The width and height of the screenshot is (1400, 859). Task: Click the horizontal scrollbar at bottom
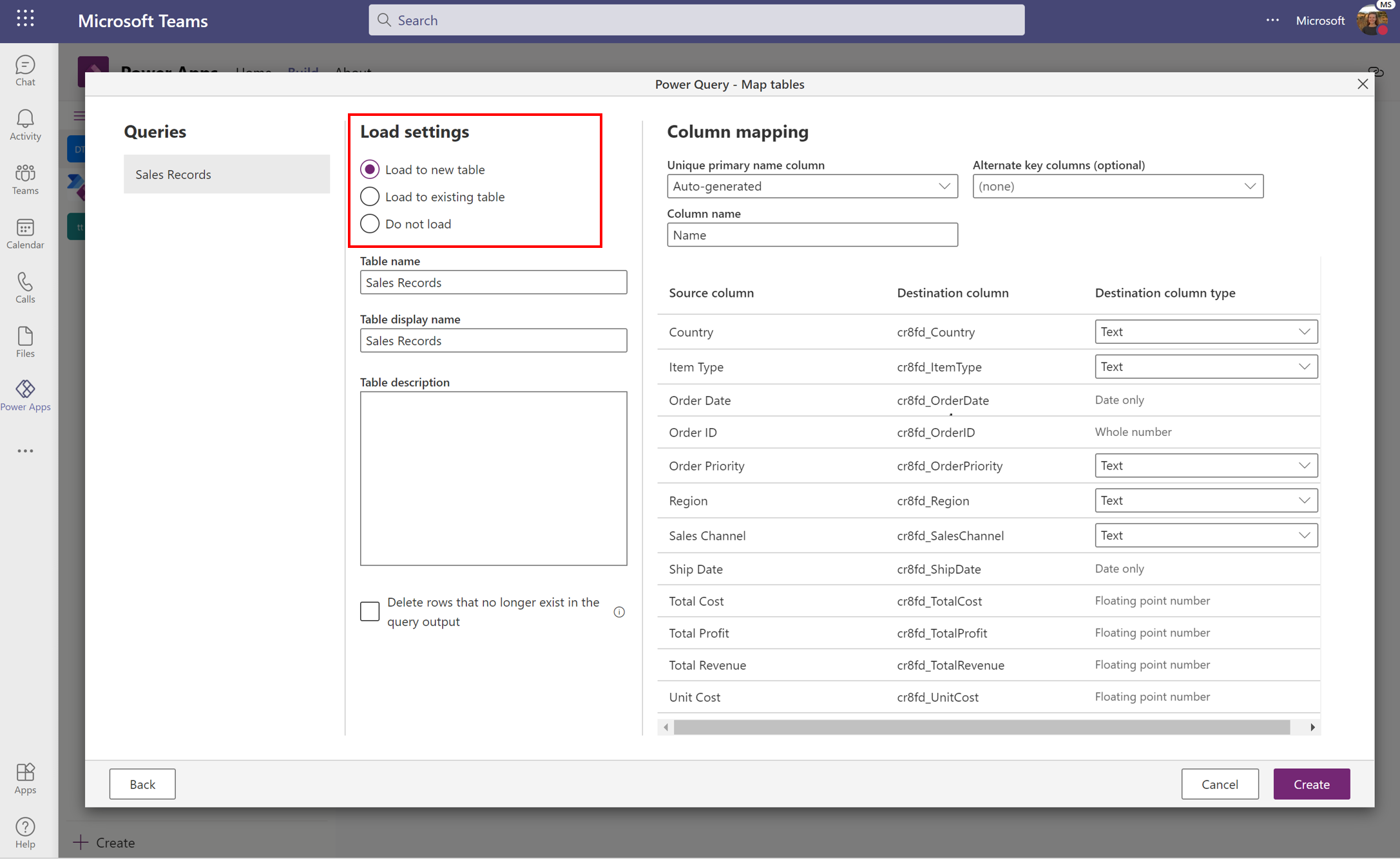coord(990,727)
